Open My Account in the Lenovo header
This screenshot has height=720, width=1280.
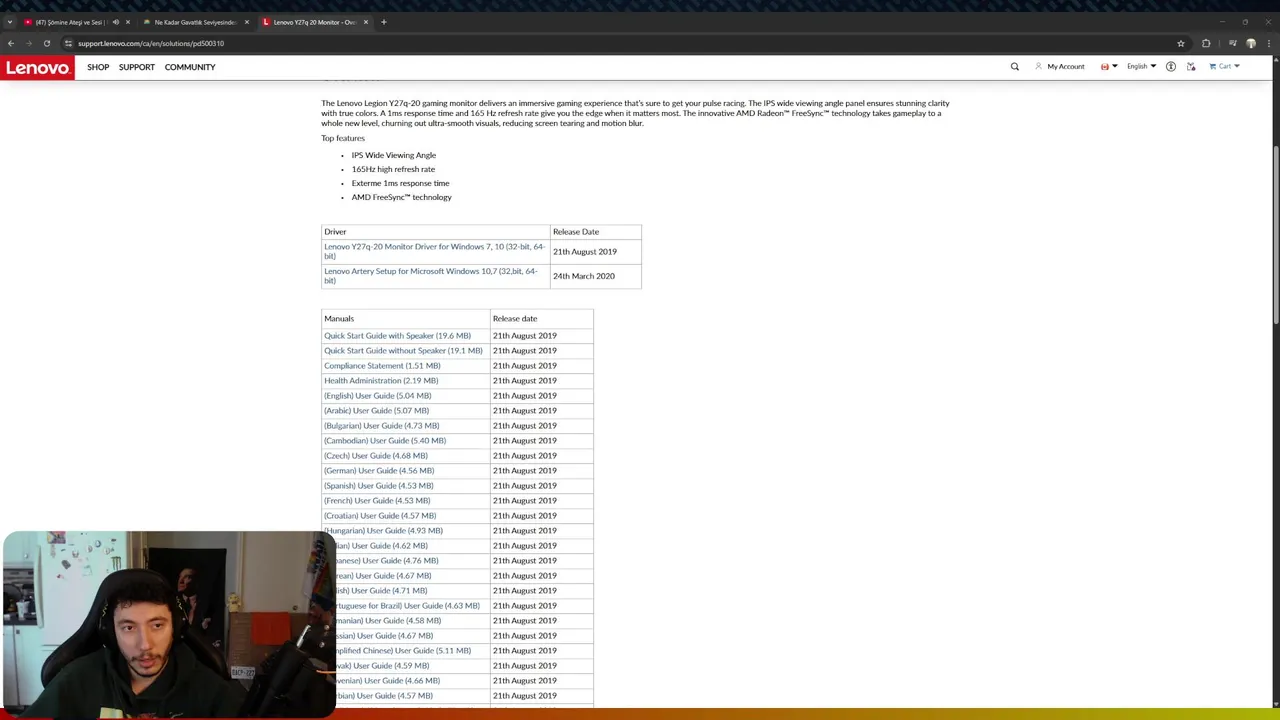coord(1059,67)
